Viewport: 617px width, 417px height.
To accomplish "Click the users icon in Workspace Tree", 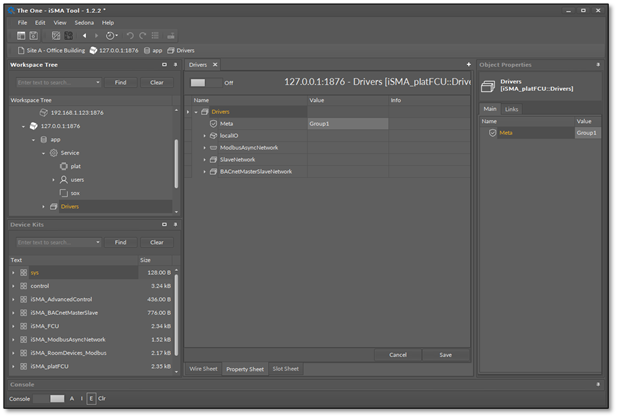I will pyautogui.click(x=64, y=180).
